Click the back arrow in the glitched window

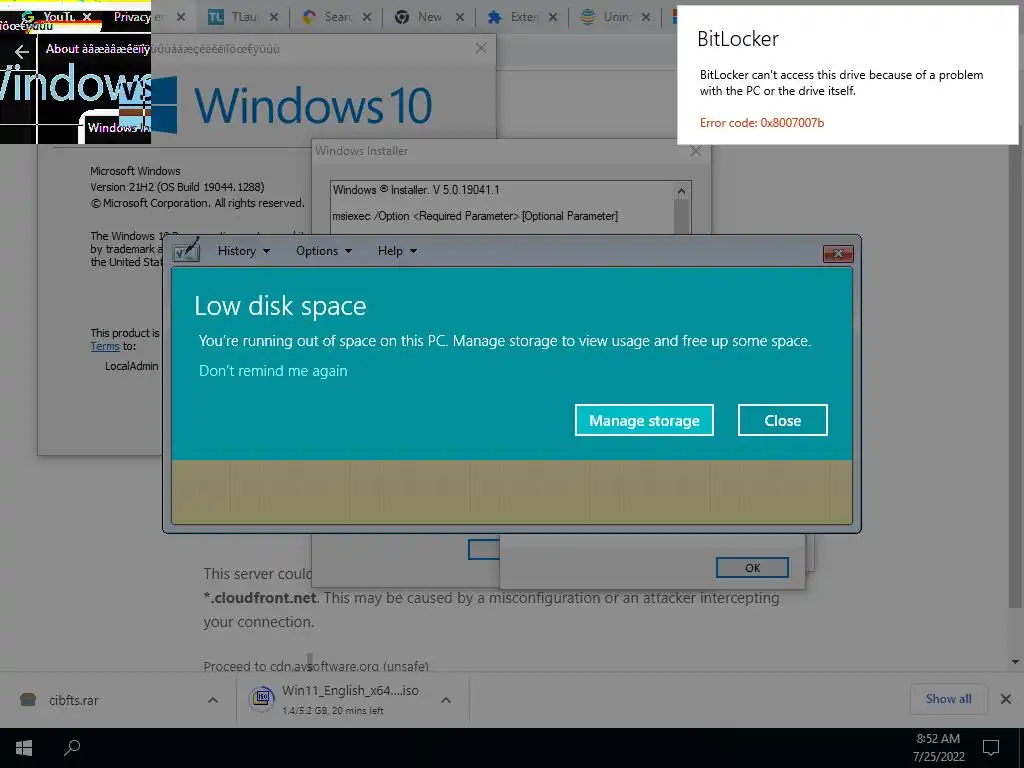[22, 52]
